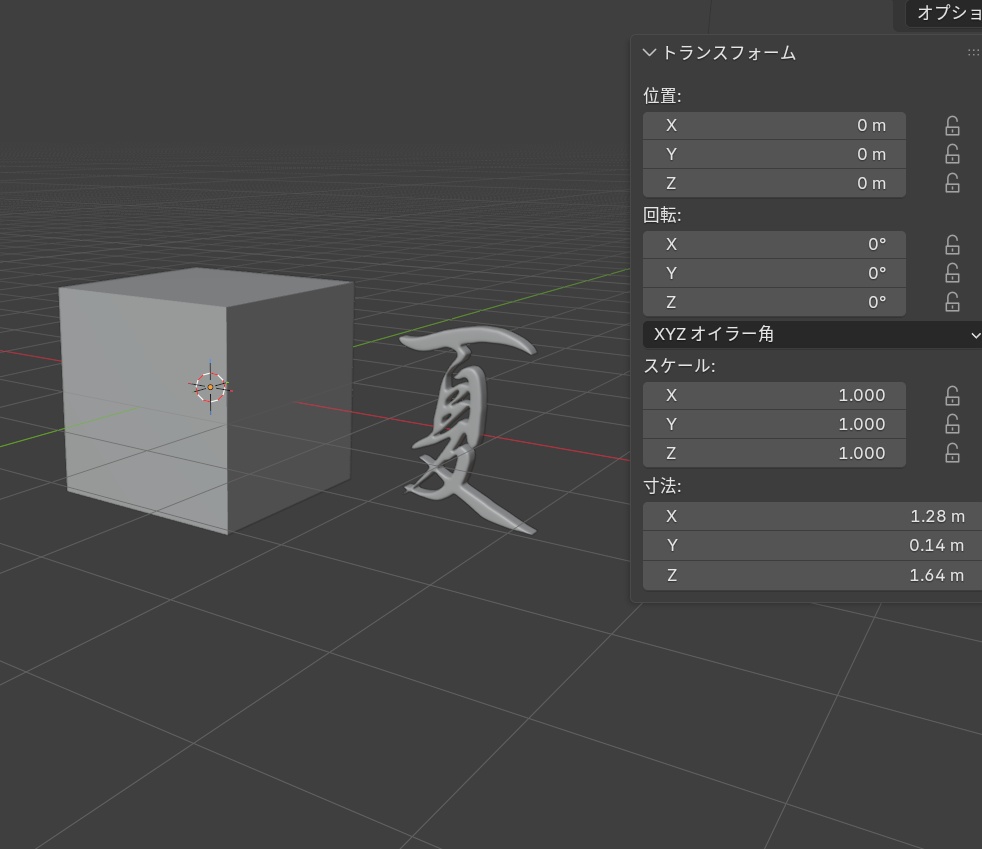Click the 回転 Y field

[x=774, y=273]
